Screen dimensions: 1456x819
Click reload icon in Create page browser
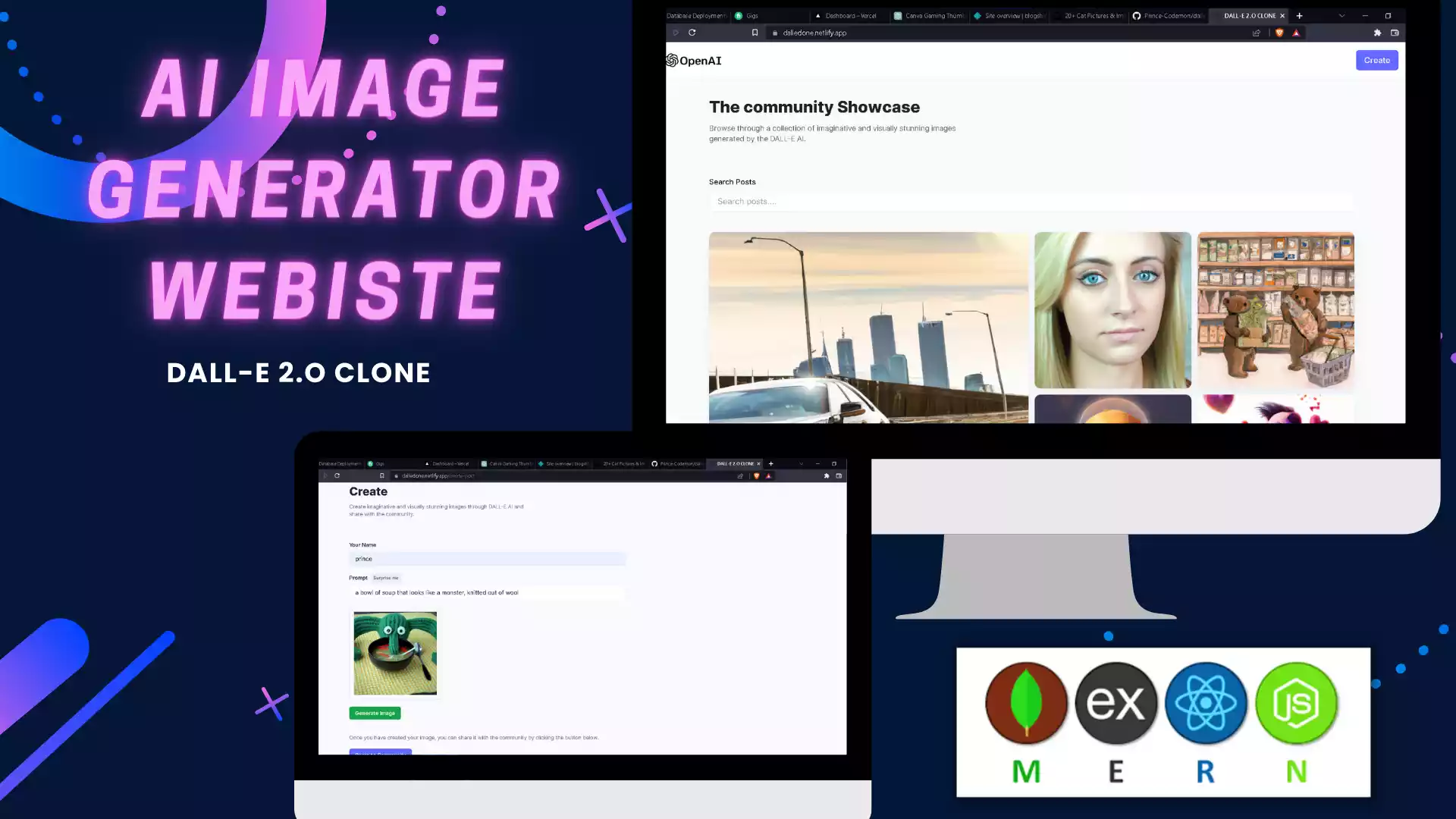[337, 475]
